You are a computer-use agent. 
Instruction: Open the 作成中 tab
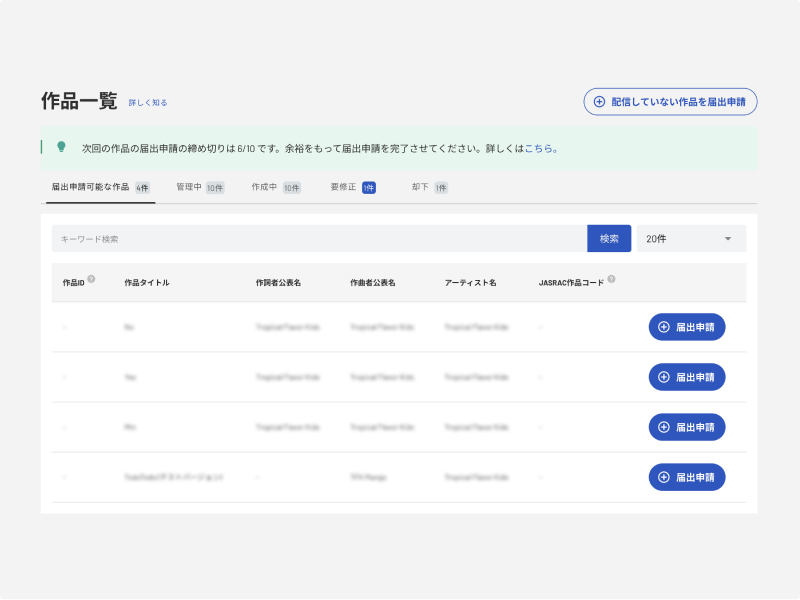[x=275, y=187]
